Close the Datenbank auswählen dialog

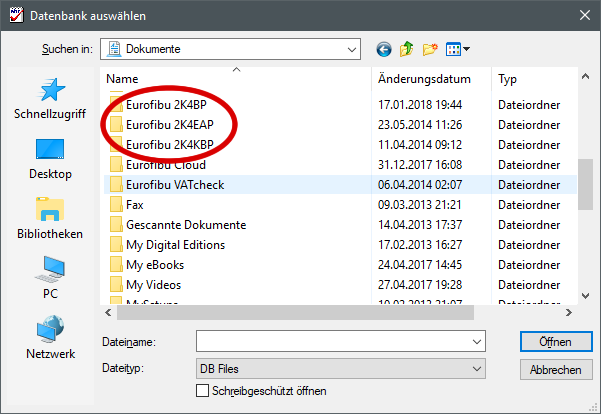tap(585, 15)
